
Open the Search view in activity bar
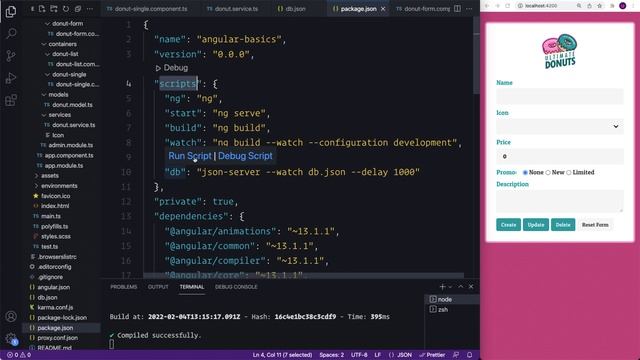click(11, 33)
